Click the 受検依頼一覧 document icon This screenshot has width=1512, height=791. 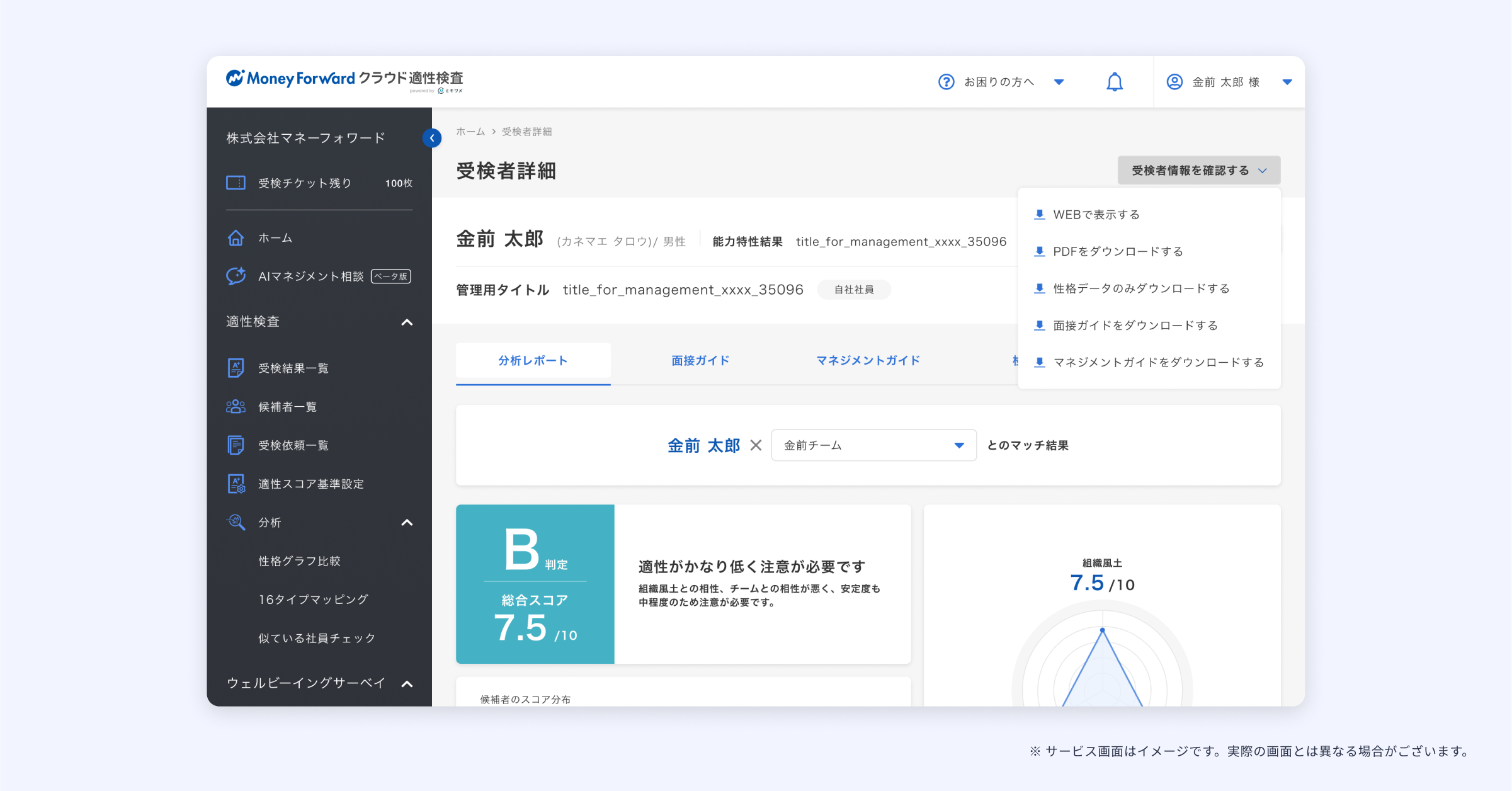coord(236,445)
